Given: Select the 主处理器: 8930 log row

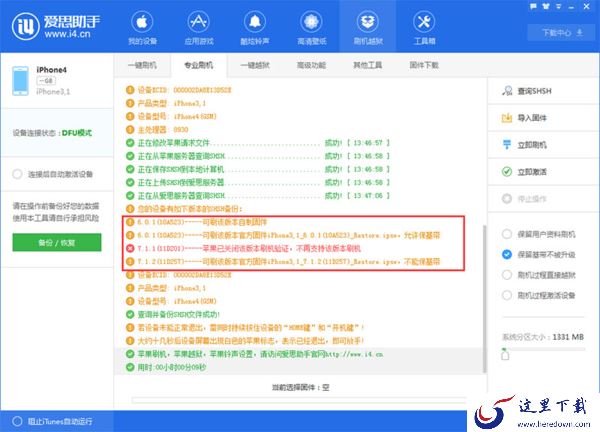Looking at the screenshot, I should coord(157,129).
